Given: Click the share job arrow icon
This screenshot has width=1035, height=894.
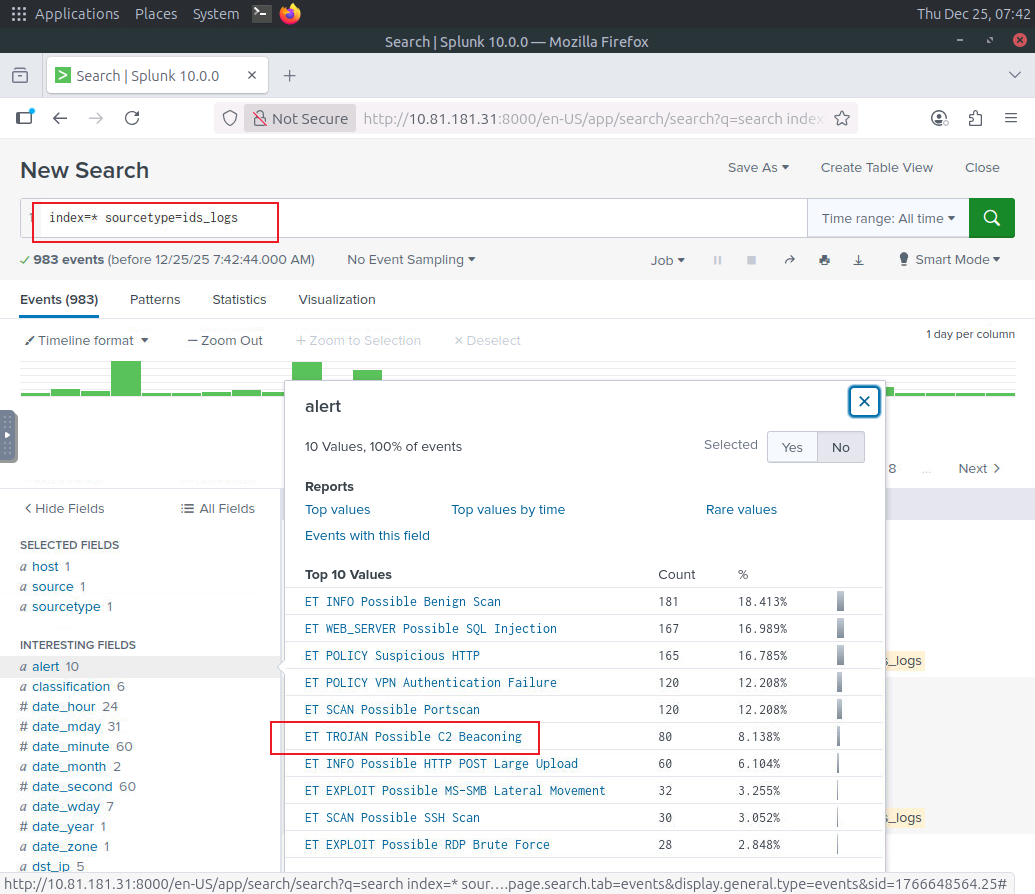Looking at the screenshot, I should tap(789, 260).
